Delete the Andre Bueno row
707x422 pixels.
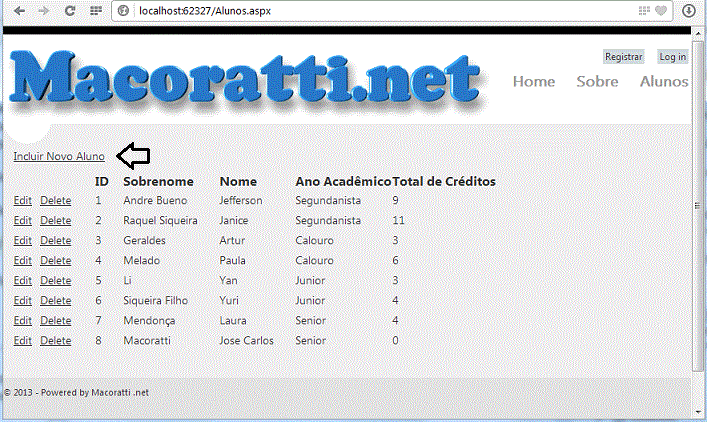(x=55, y=201)
